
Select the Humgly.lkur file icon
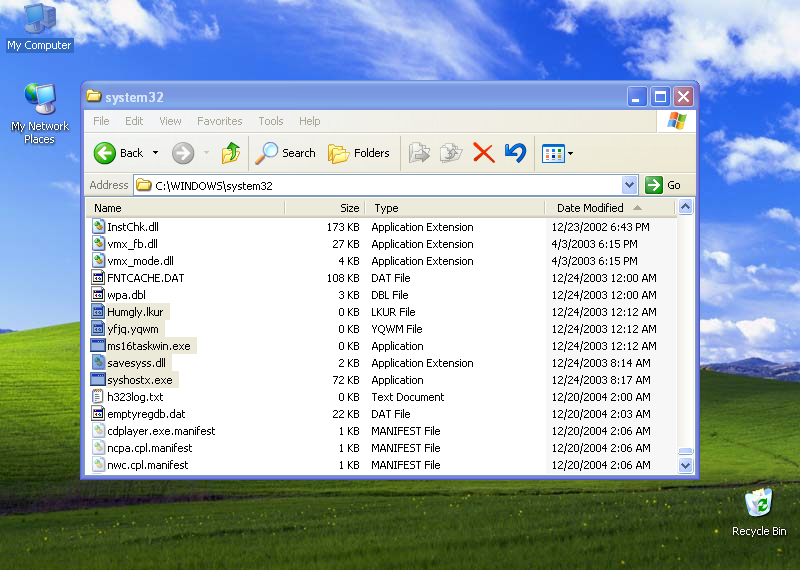[x=98, y=311]
